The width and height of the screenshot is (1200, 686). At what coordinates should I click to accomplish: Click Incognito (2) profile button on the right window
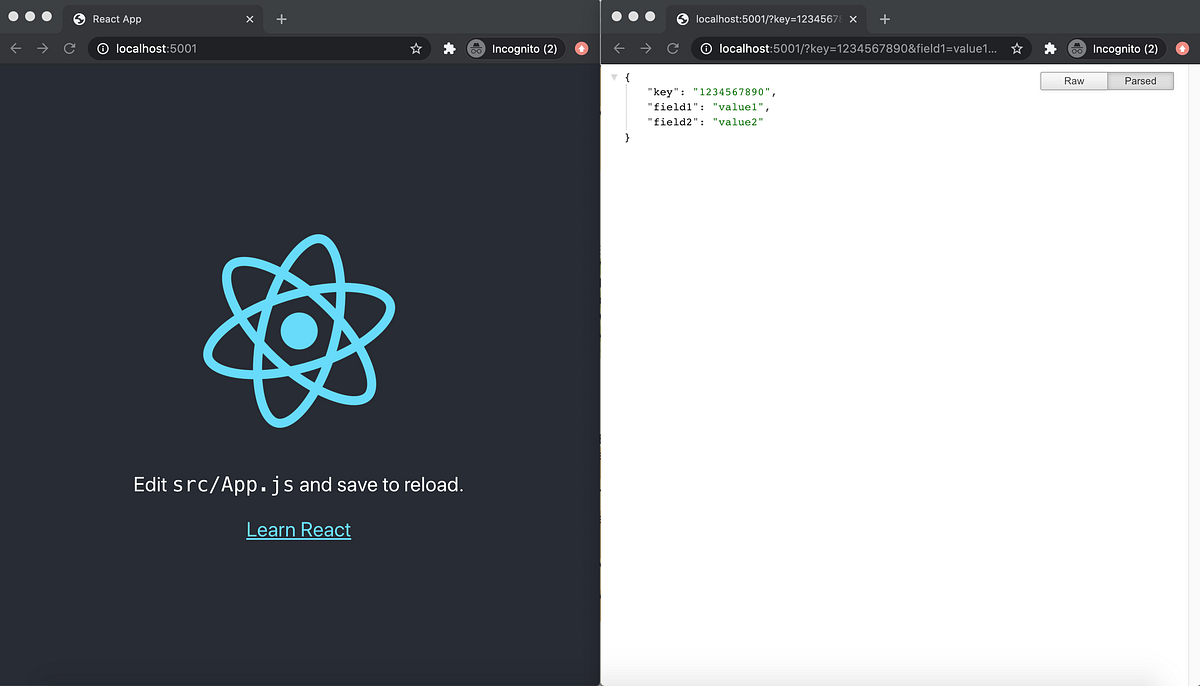tap(1113, 47)
